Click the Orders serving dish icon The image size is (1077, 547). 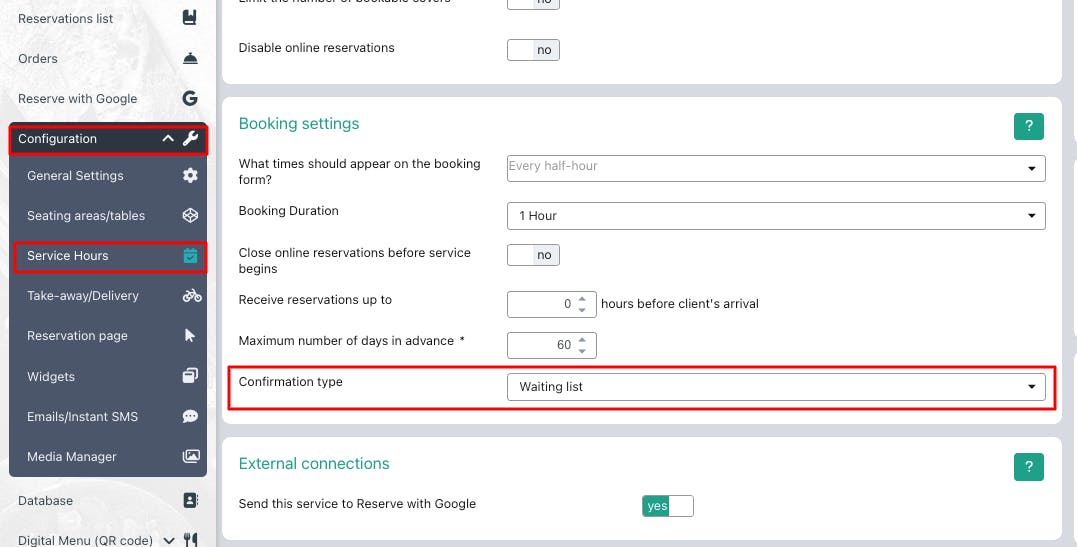[x=190, y=58]
